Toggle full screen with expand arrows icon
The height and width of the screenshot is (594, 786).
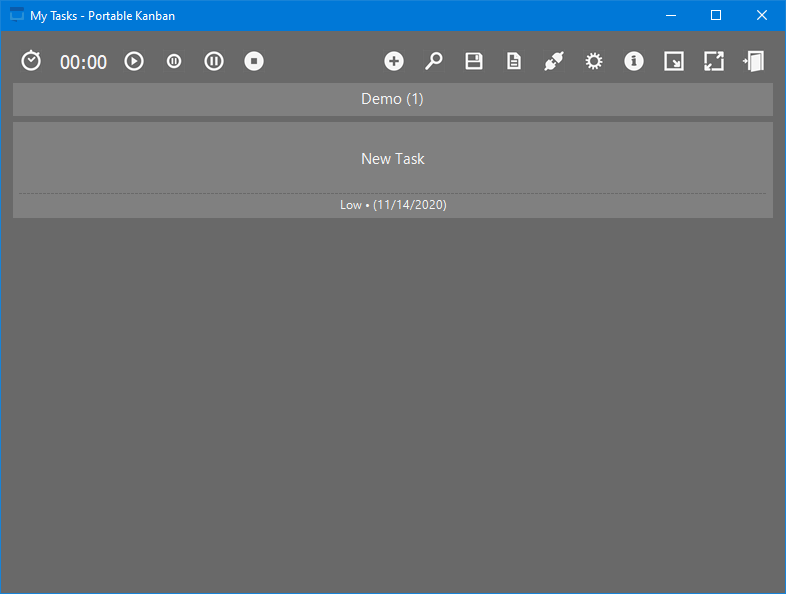coord(714,61)
